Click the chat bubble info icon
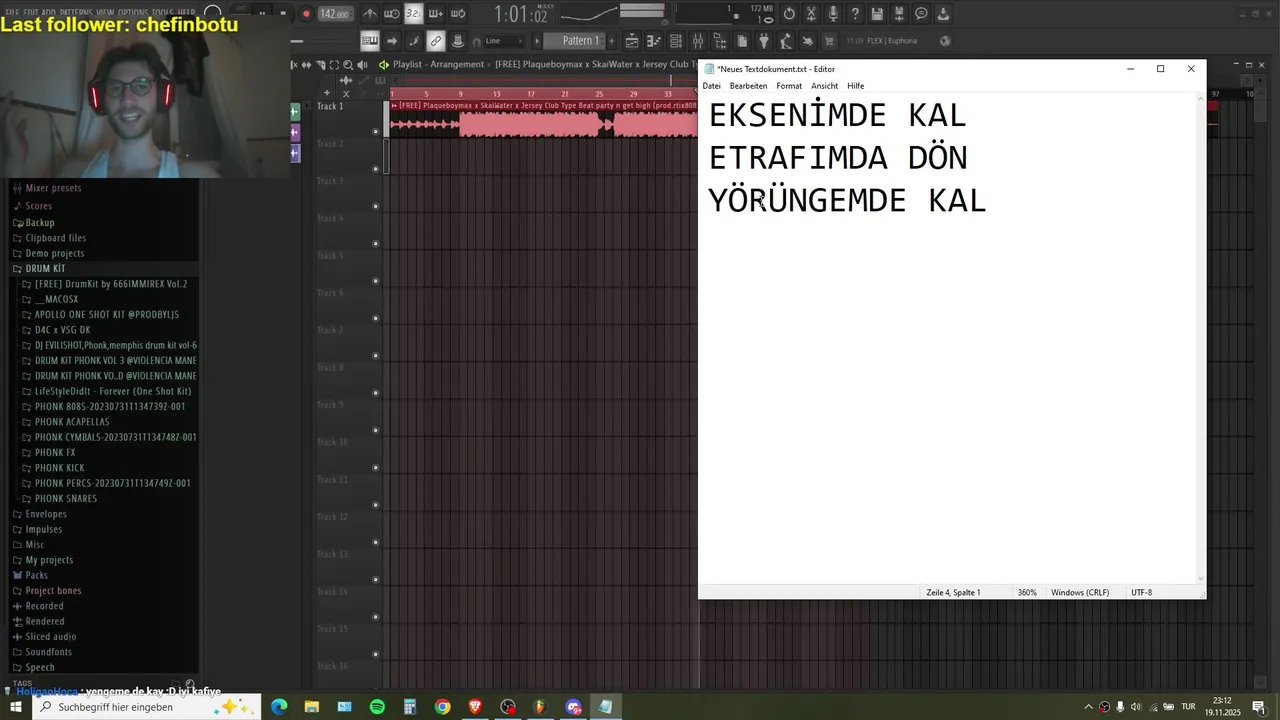The height and width of the screenshot is (720, 1280). tap(922, 14)
